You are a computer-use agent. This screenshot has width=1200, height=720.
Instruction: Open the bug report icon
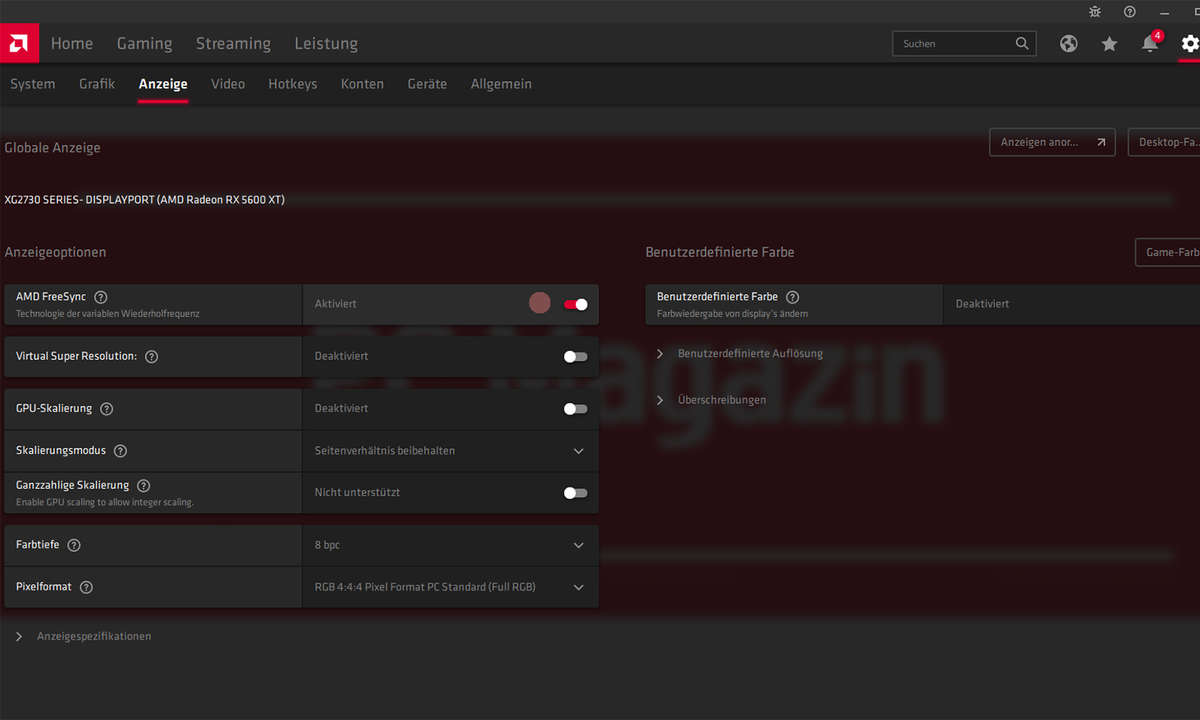[1094, 12]
